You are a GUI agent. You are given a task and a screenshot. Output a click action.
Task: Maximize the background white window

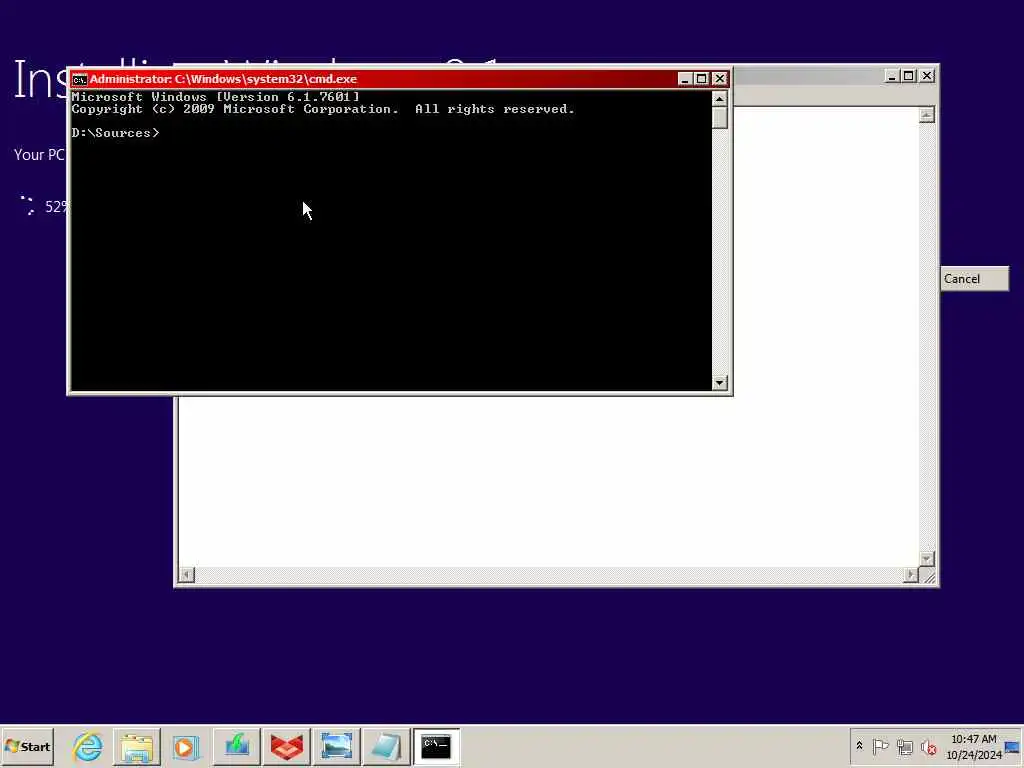tap(908, 76)
